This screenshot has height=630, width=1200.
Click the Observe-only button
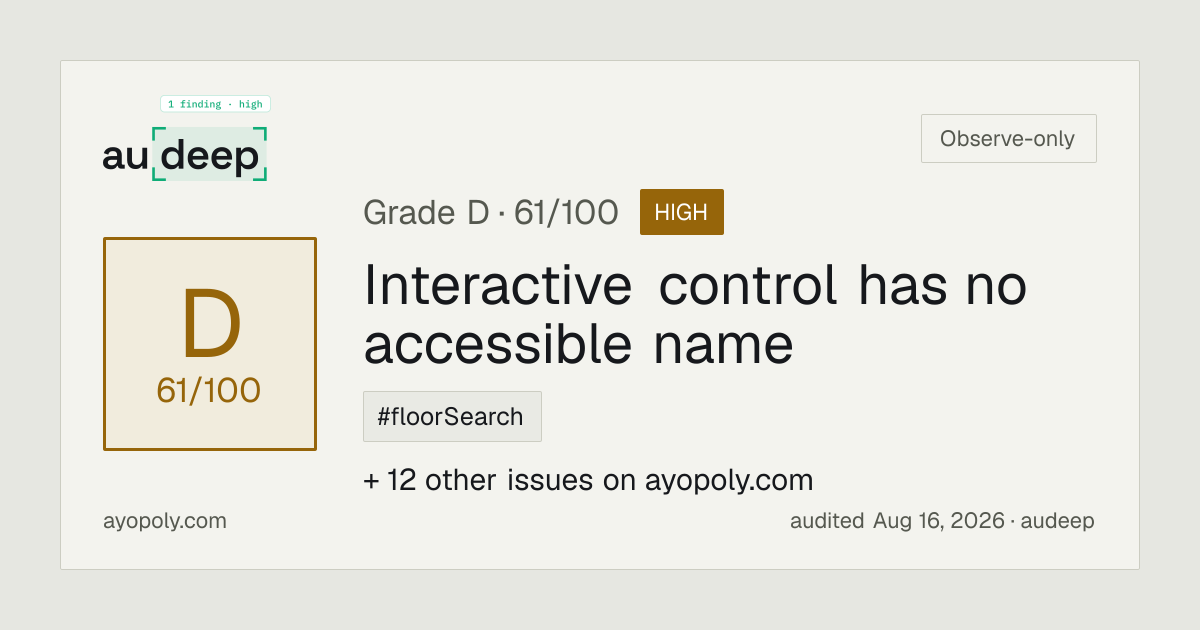(1008, 139)
